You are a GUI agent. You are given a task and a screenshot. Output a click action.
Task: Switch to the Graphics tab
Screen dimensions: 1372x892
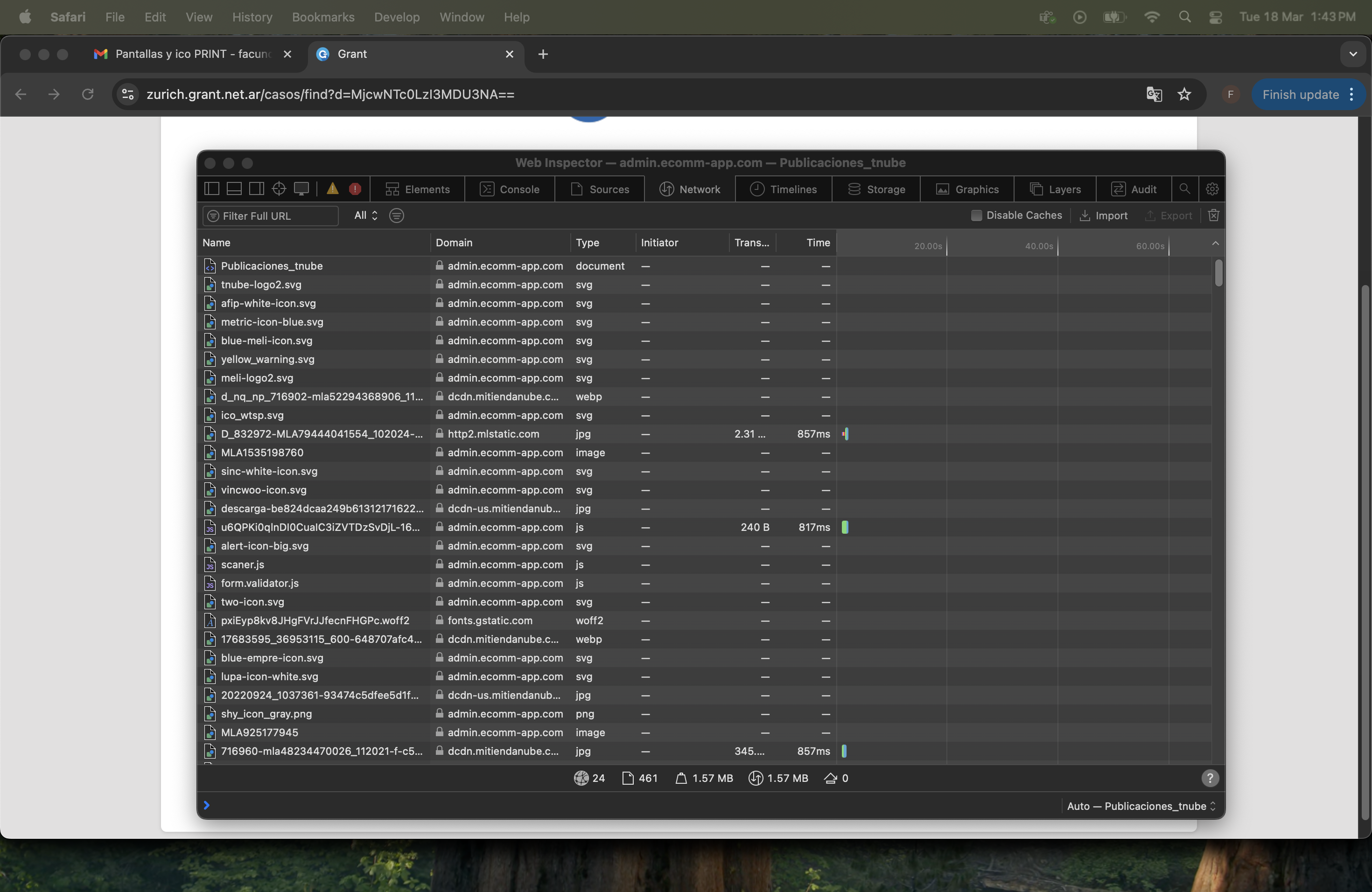(x=967, y=189)
